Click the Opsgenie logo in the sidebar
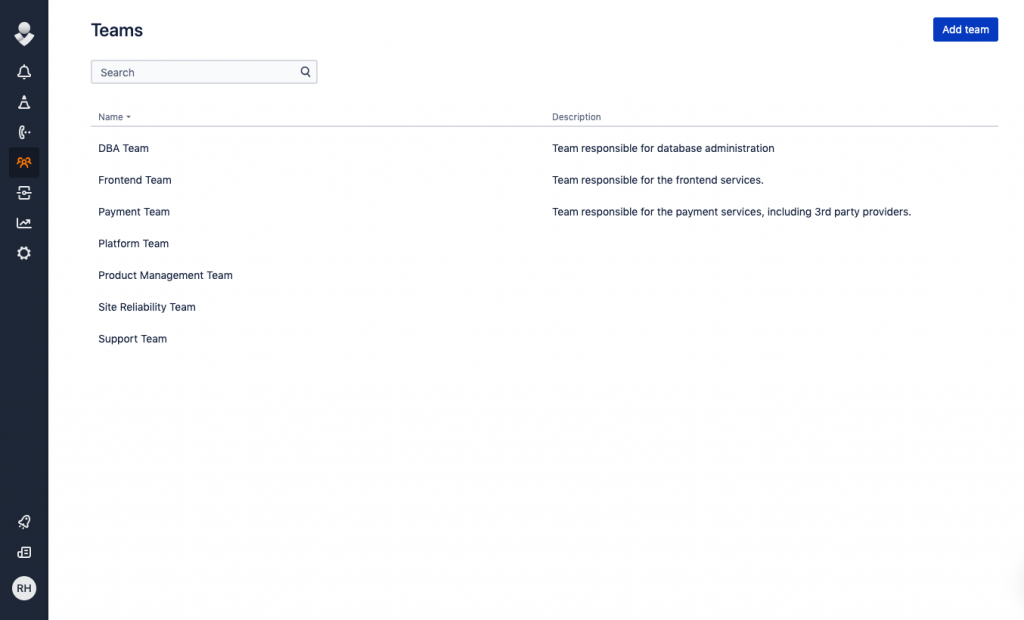Screen dimensions: 1024x620 point(24,34)
